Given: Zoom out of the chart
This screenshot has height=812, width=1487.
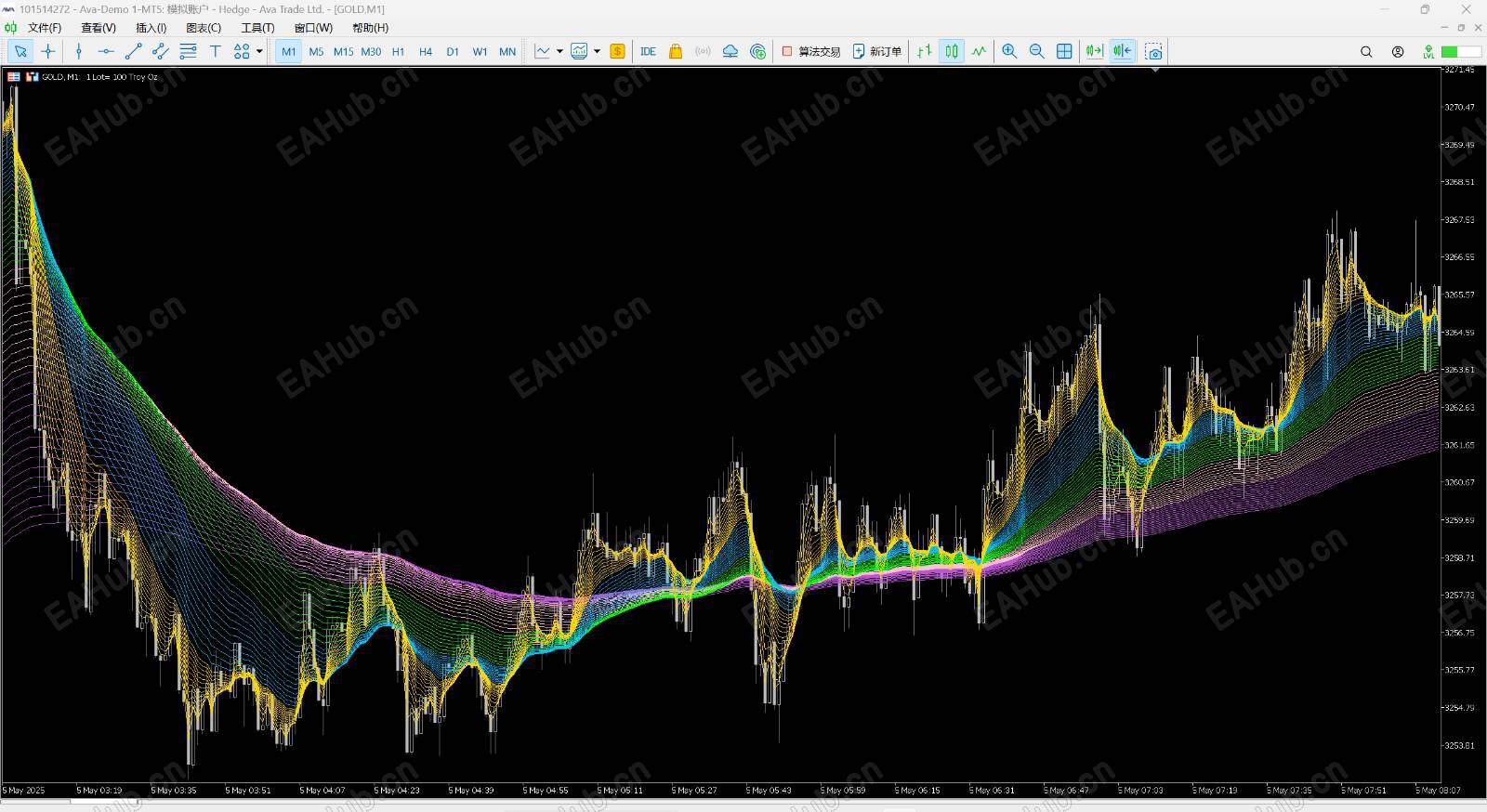Looking at the screenshot, I should [x=1037, y=52].
